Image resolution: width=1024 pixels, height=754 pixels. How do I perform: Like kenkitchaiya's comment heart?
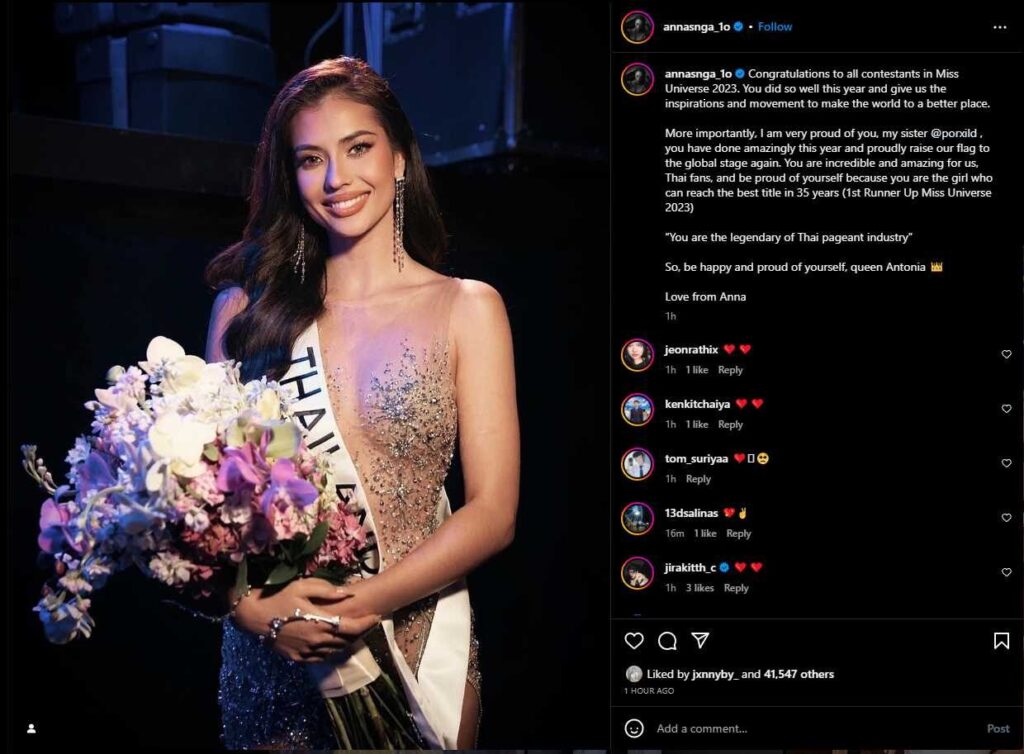click(1006, 408)
